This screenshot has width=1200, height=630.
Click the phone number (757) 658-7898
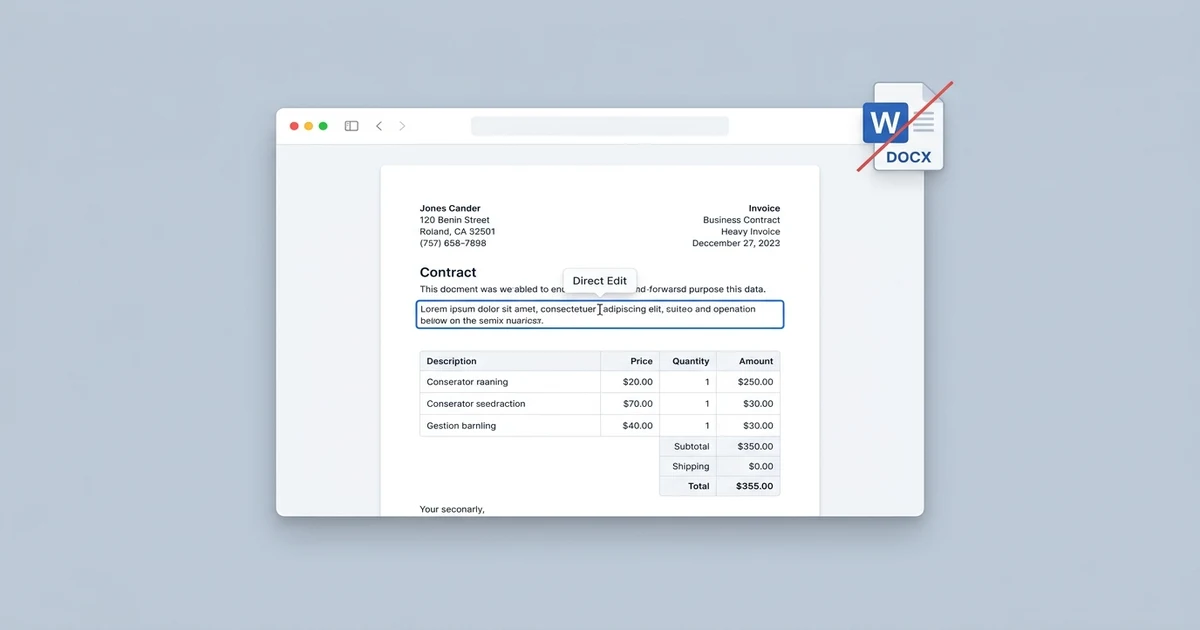pos(453,243)
